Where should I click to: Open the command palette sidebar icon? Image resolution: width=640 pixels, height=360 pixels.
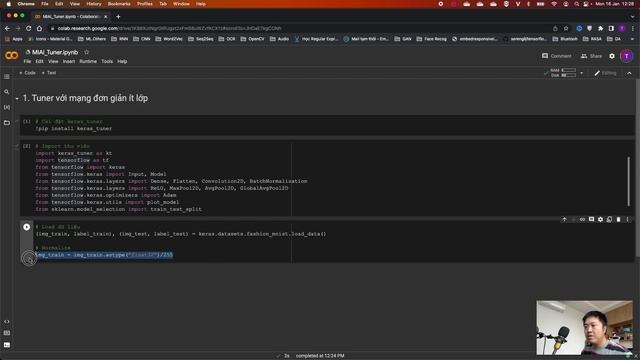7,333
